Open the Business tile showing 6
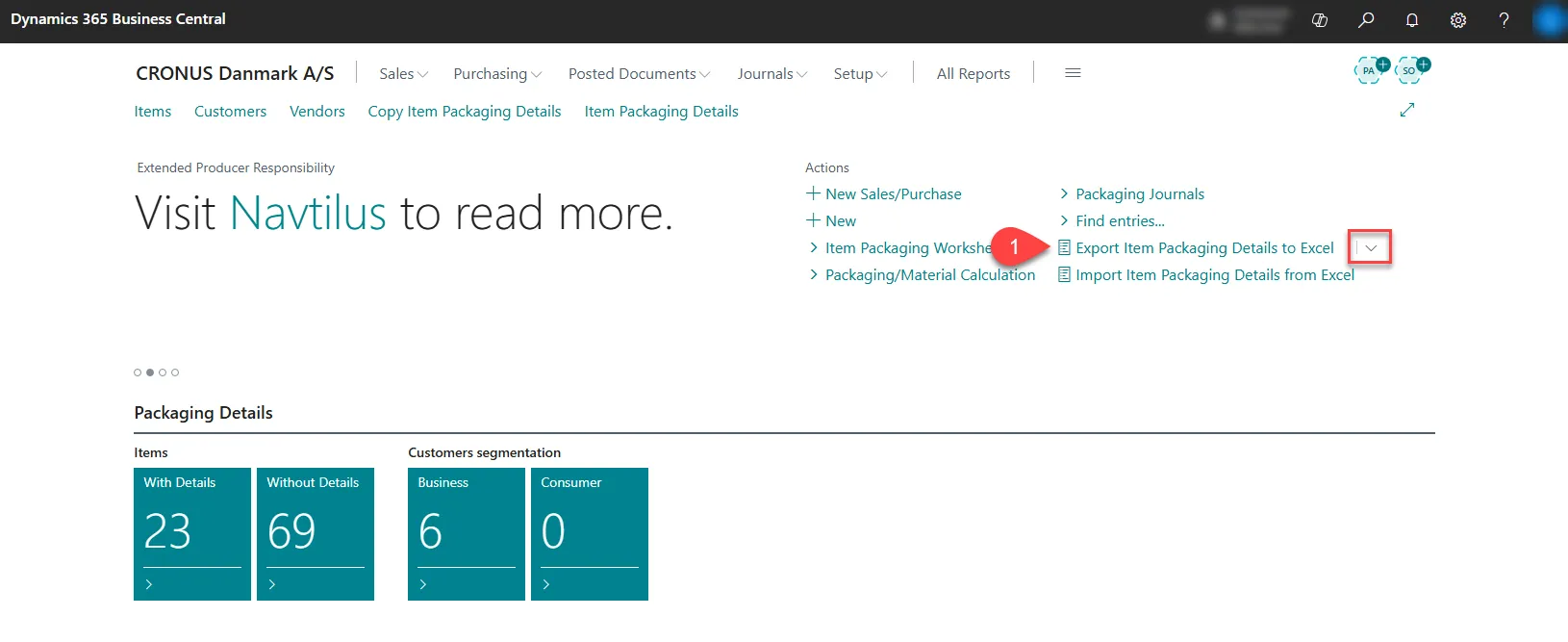This screenshot has height=642, width=1568. click(x=467, y=534)
